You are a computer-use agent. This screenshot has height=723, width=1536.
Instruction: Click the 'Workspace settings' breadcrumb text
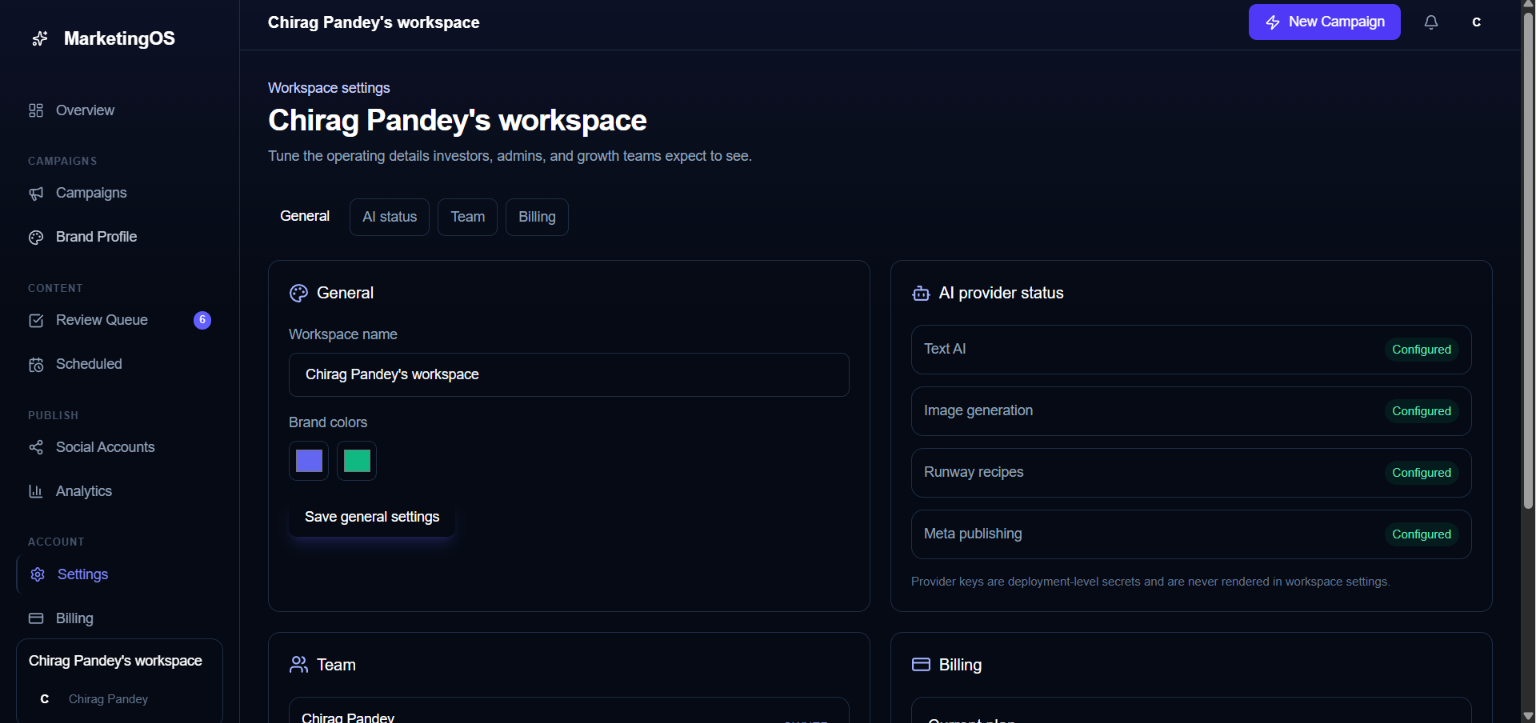point(329,88)
